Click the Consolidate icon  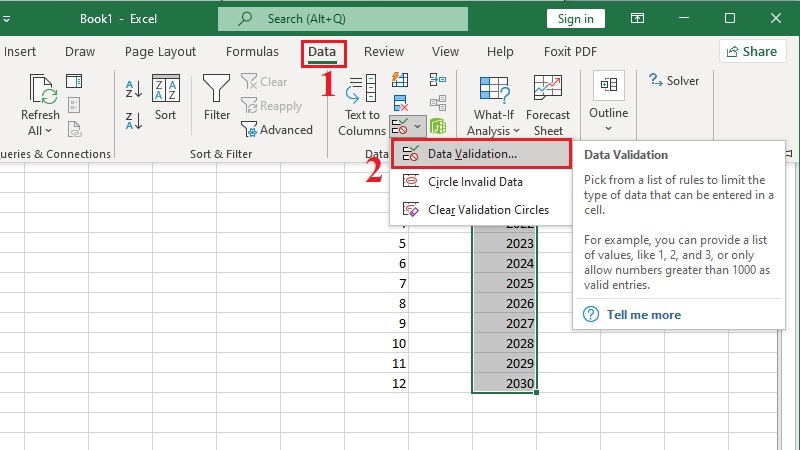[x=438, y=80]
